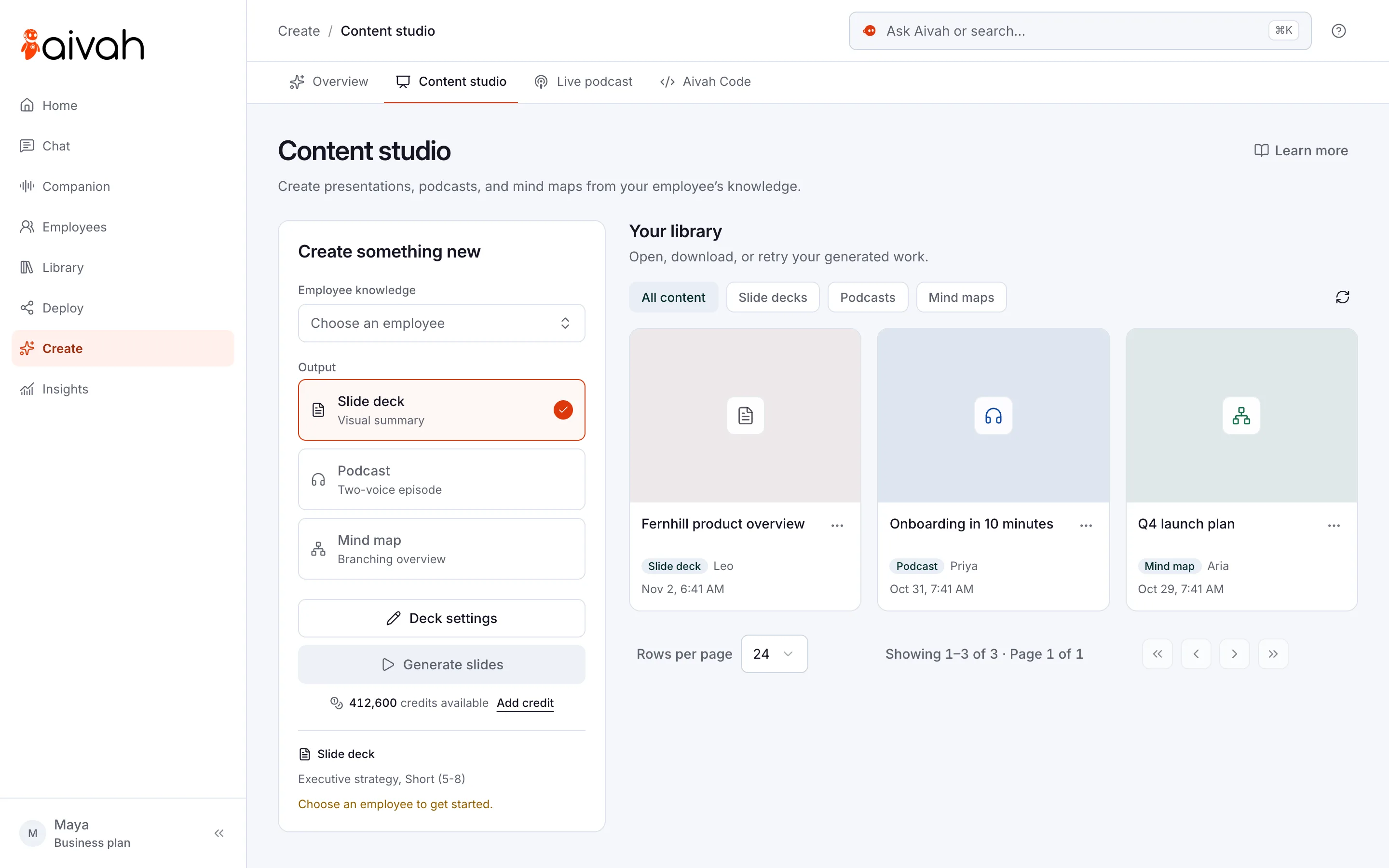Click the Slide deck selected checkmark
1389x868 pixels.
pyautogui.click(x=563, y=410)
